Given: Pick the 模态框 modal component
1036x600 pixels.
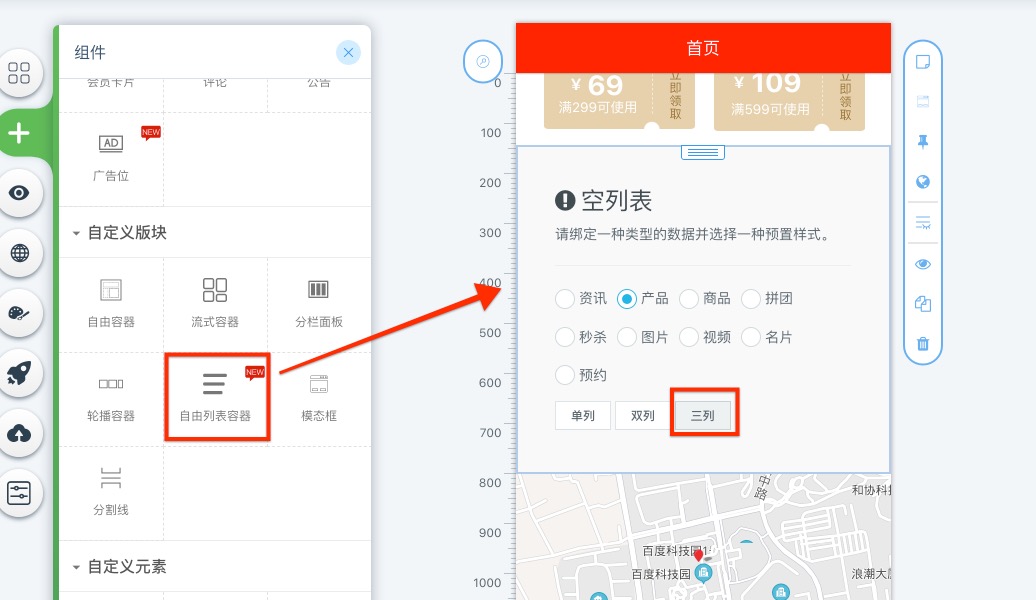Looking at the screenshot, I should pyautogui.click(x=318, y=395).
